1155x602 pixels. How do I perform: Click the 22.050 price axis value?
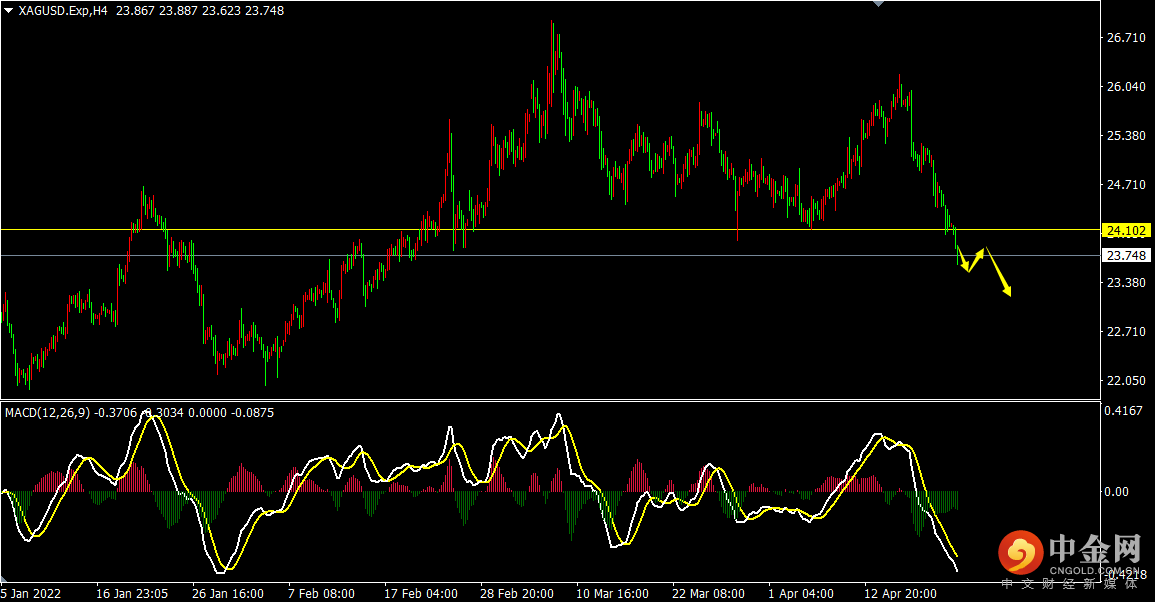[1126, 381]
